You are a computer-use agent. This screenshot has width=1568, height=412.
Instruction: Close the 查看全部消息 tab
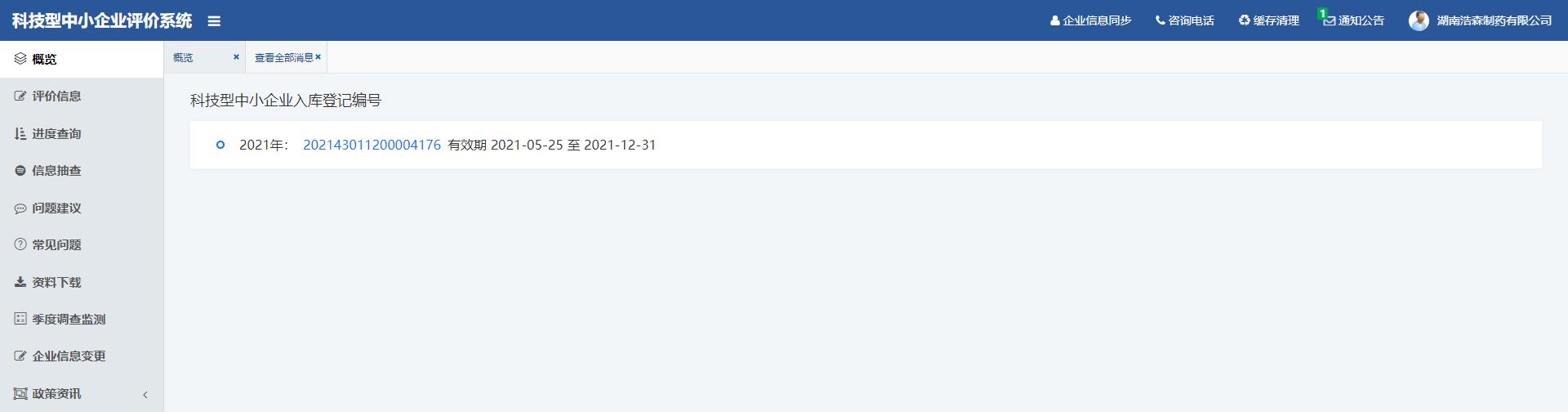318,57
